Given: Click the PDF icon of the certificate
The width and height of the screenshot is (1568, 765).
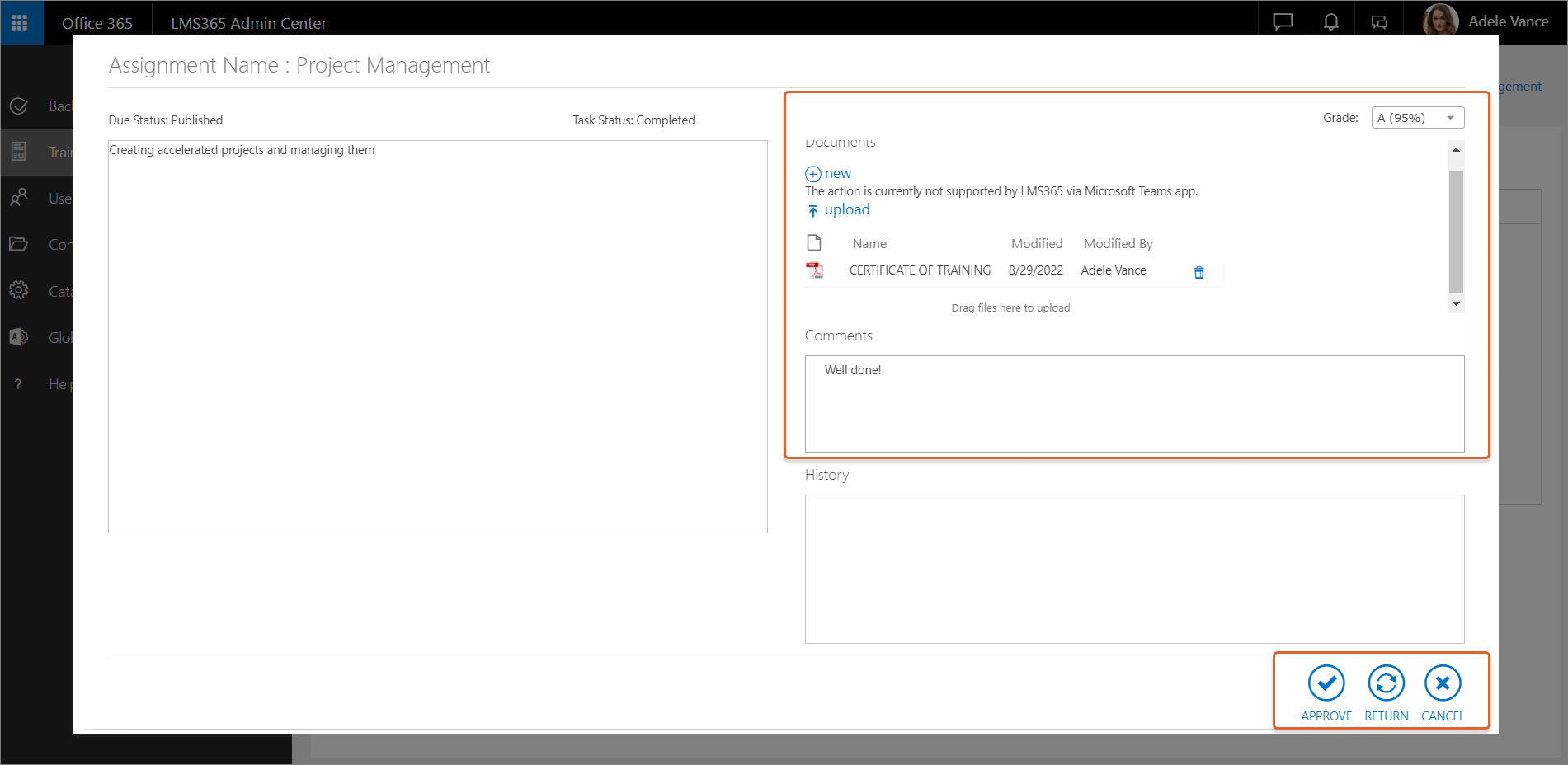Looking at the screenshot, I should [x=814, y=270].
